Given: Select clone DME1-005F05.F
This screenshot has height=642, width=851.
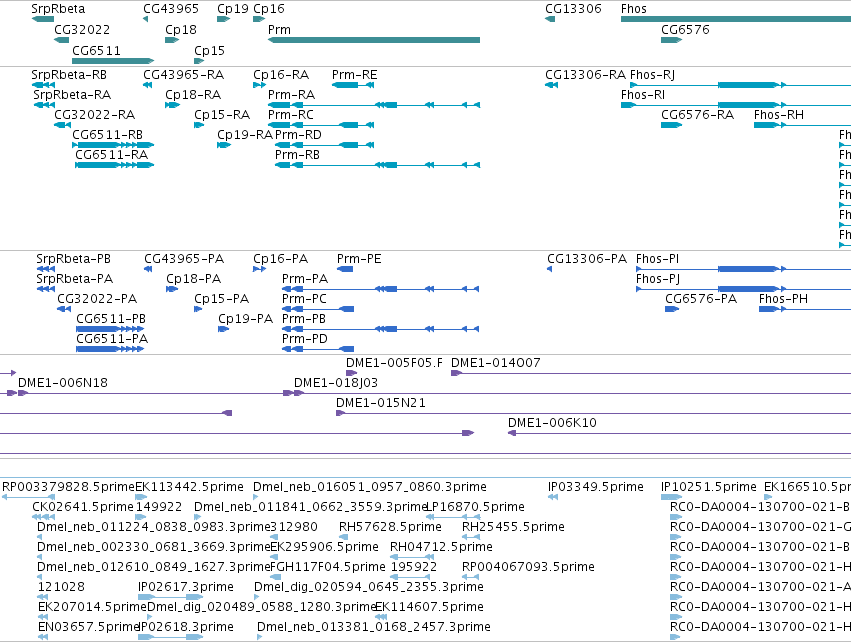Looking at the screenshot, I should (x=395, y=363).
